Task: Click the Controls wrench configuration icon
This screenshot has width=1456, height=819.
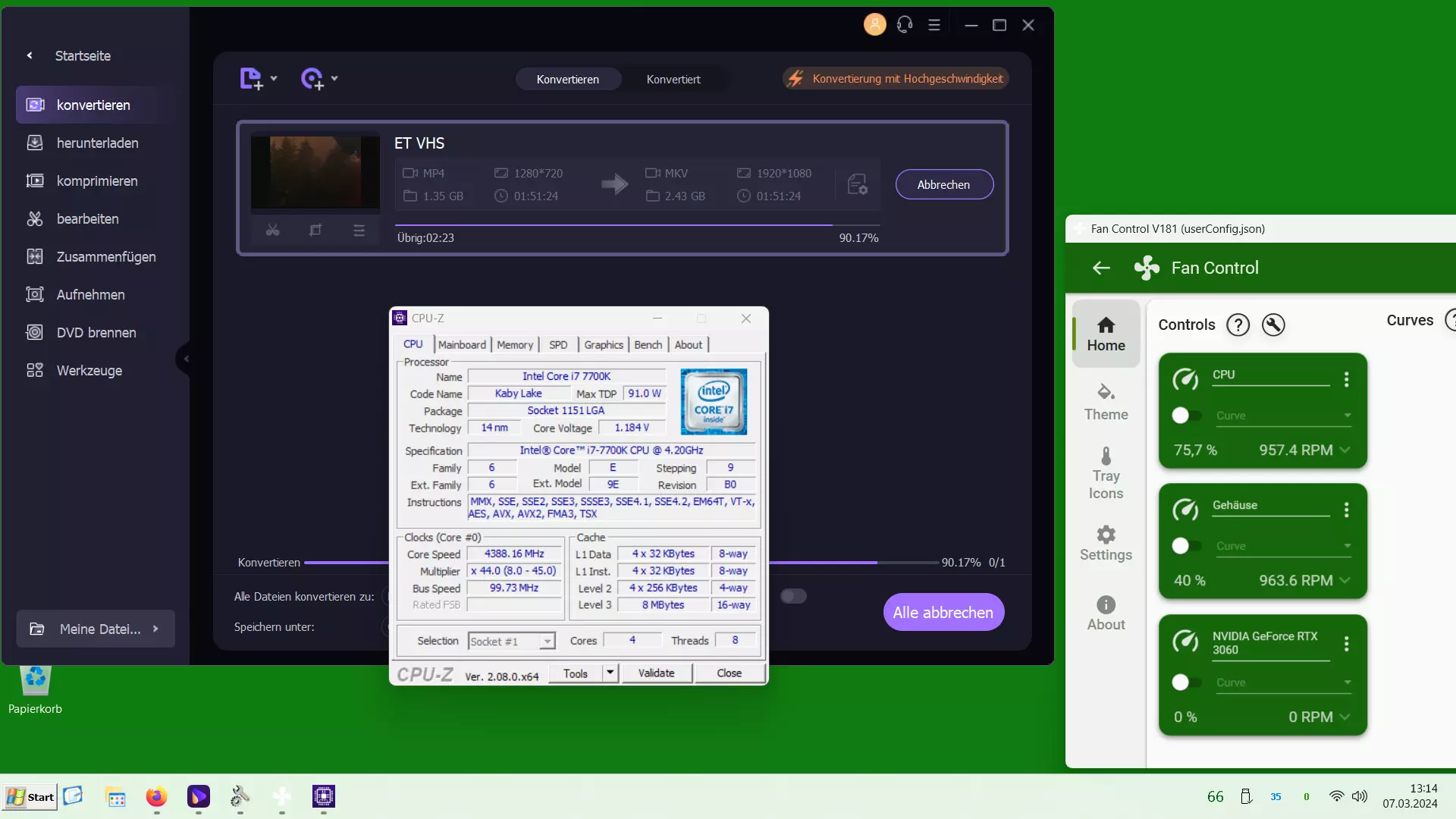Action: [x=1273, y=325]
